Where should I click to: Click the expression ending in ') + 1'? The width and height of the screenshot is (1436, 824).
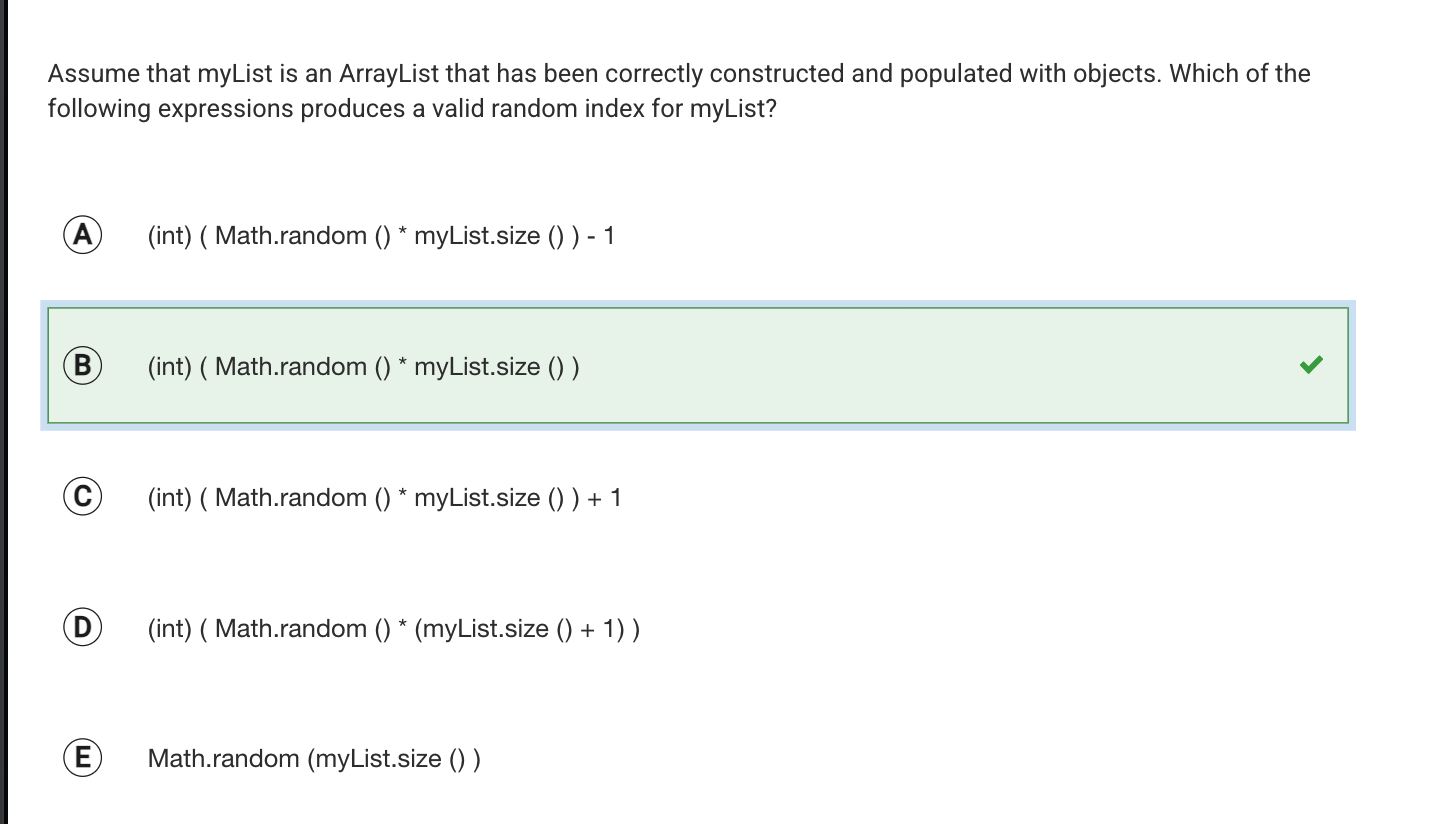(x=384, y=498)
